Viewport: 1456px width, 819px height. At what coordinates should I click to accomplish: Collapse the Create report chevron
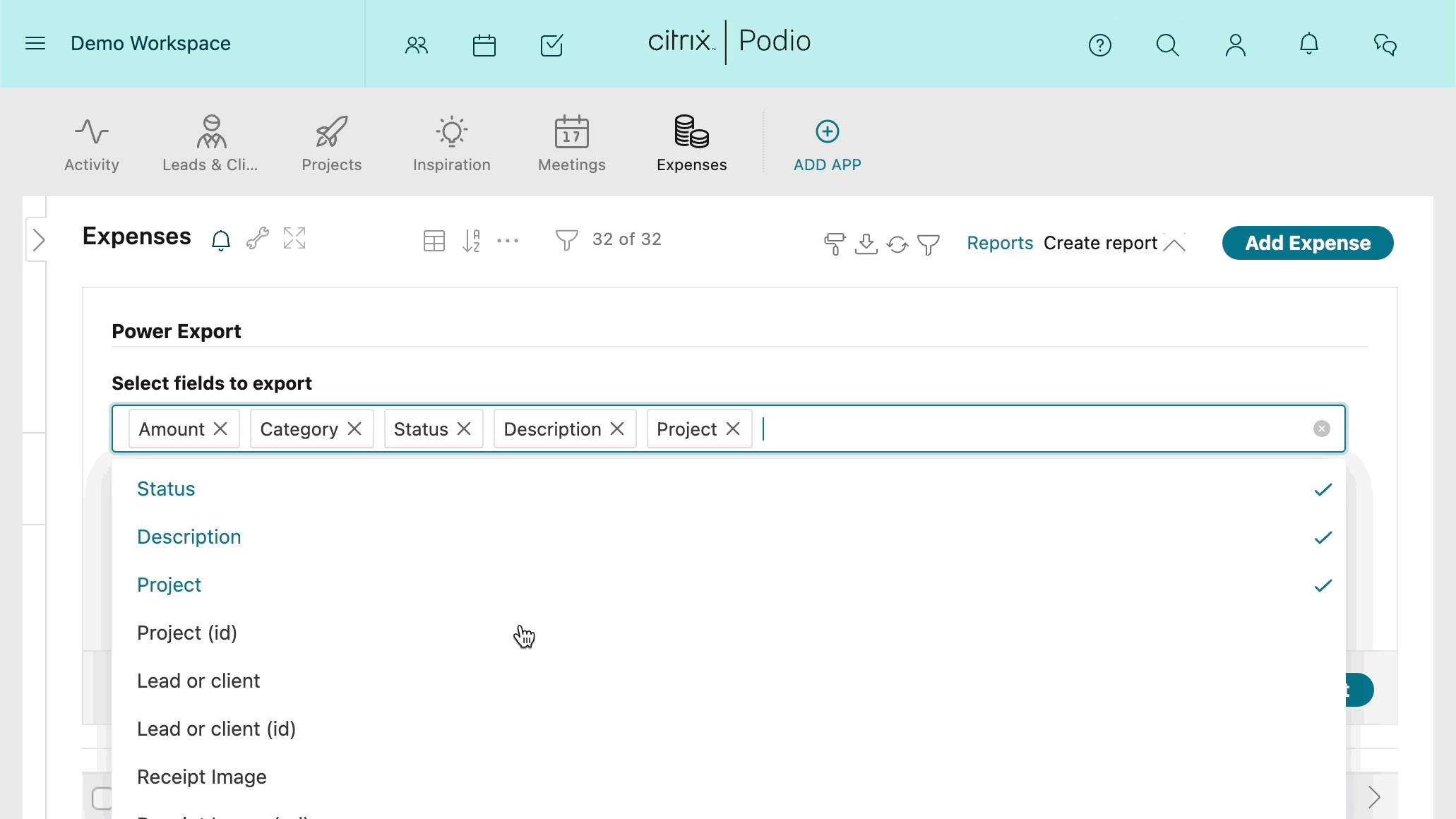1174,244
